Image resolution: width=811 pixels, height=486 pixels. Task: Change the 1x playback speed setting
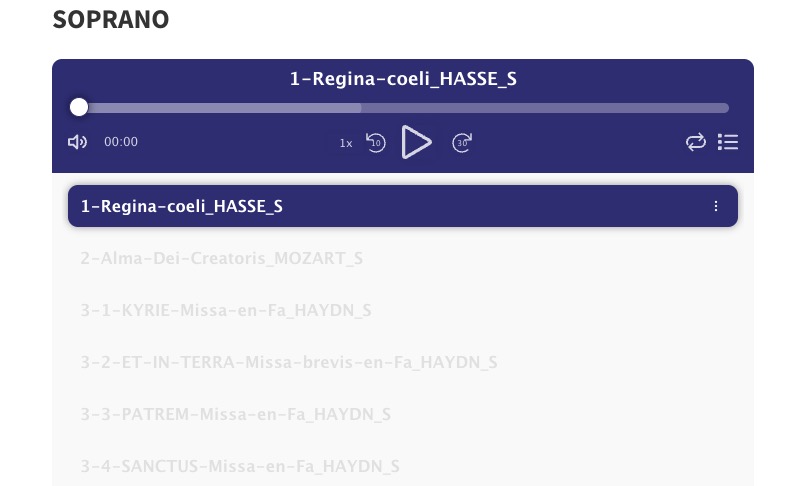click(346, 143)
